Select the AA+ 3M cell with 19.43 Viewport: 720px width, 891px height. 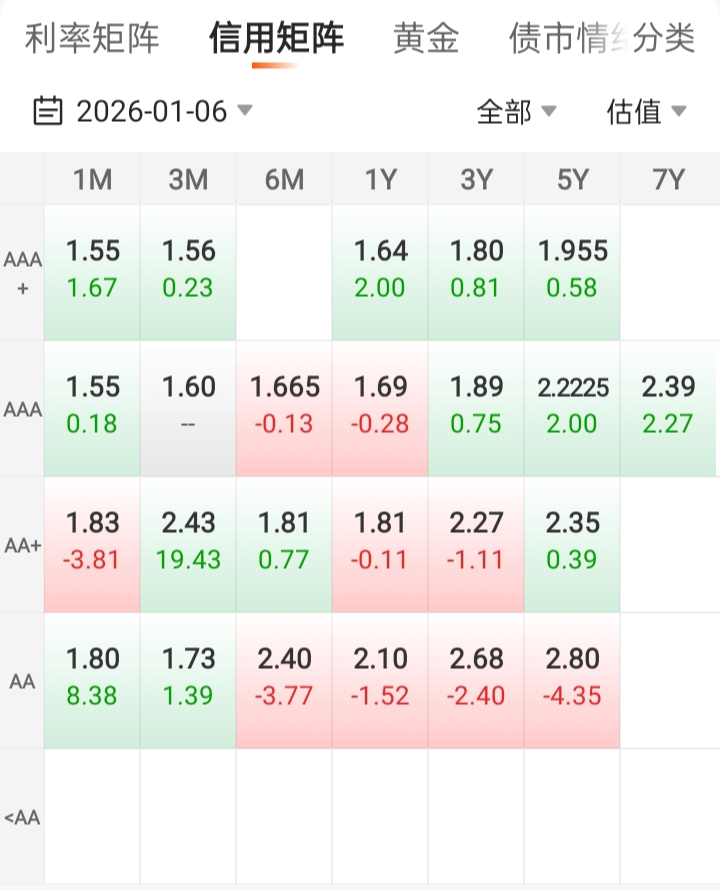pyautogui.click(x=188, y=543)
